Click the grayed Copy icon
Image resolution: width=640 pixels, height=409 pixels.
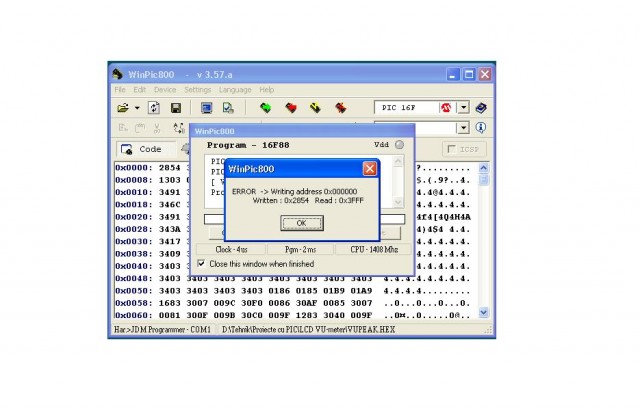tap(123, 128)
